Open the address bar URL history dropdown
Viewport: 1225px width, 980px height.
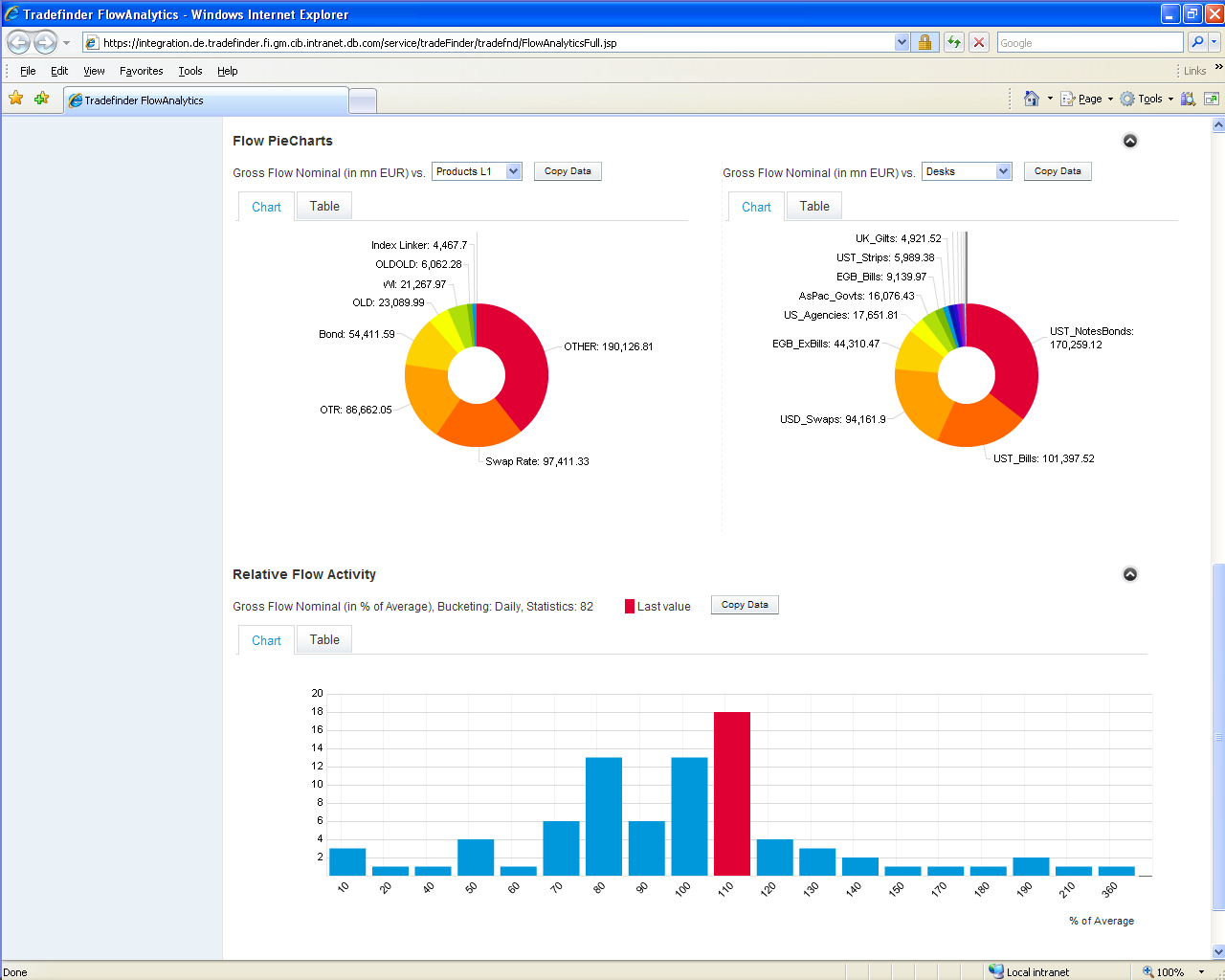(x=902, y=42)
